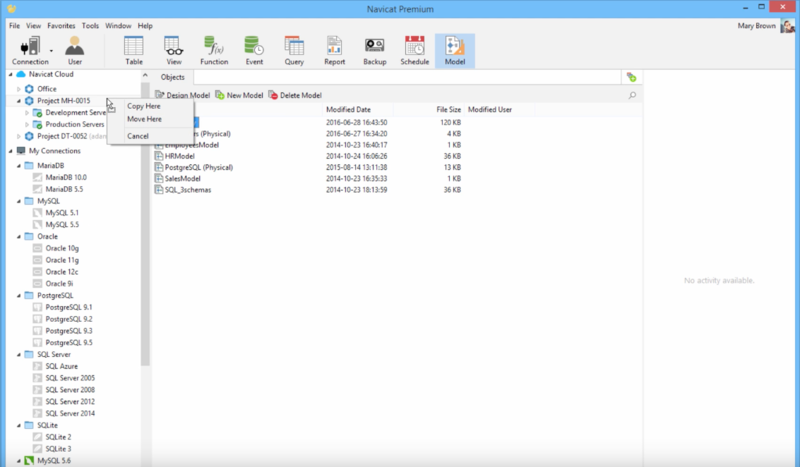Image resolution: width=800 pixels, height=467 pixels.
Task: Sort by File Size column header
Action: 429,110
